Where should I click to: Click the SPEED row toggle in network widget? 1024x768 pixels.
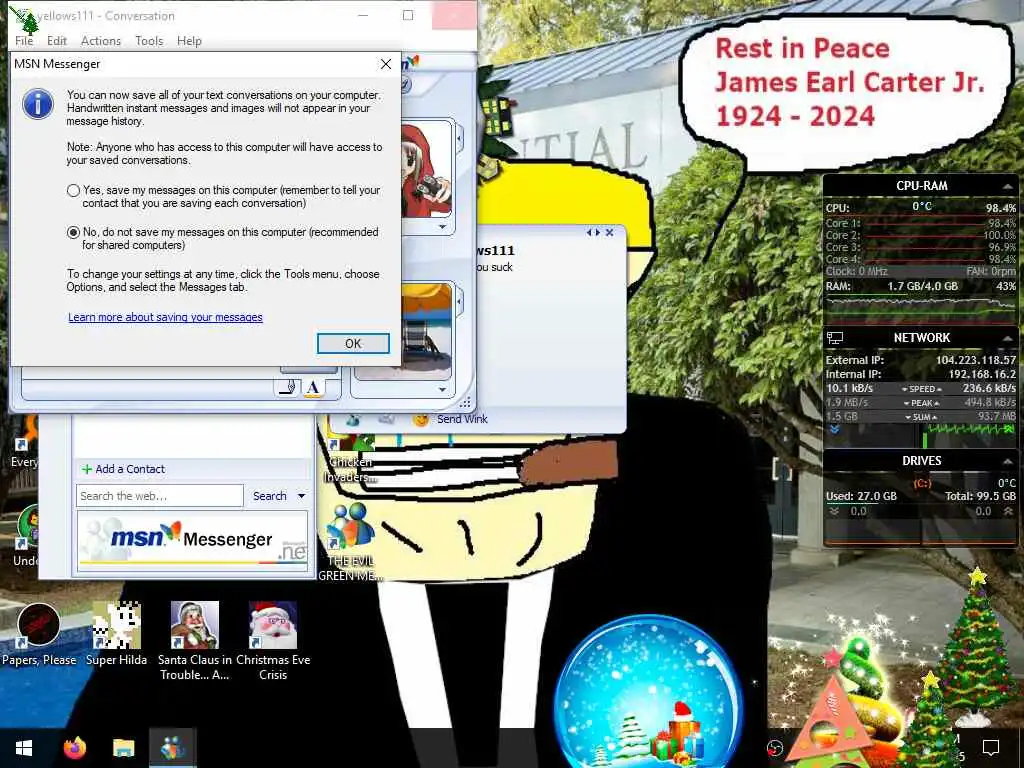pos(921,389)
